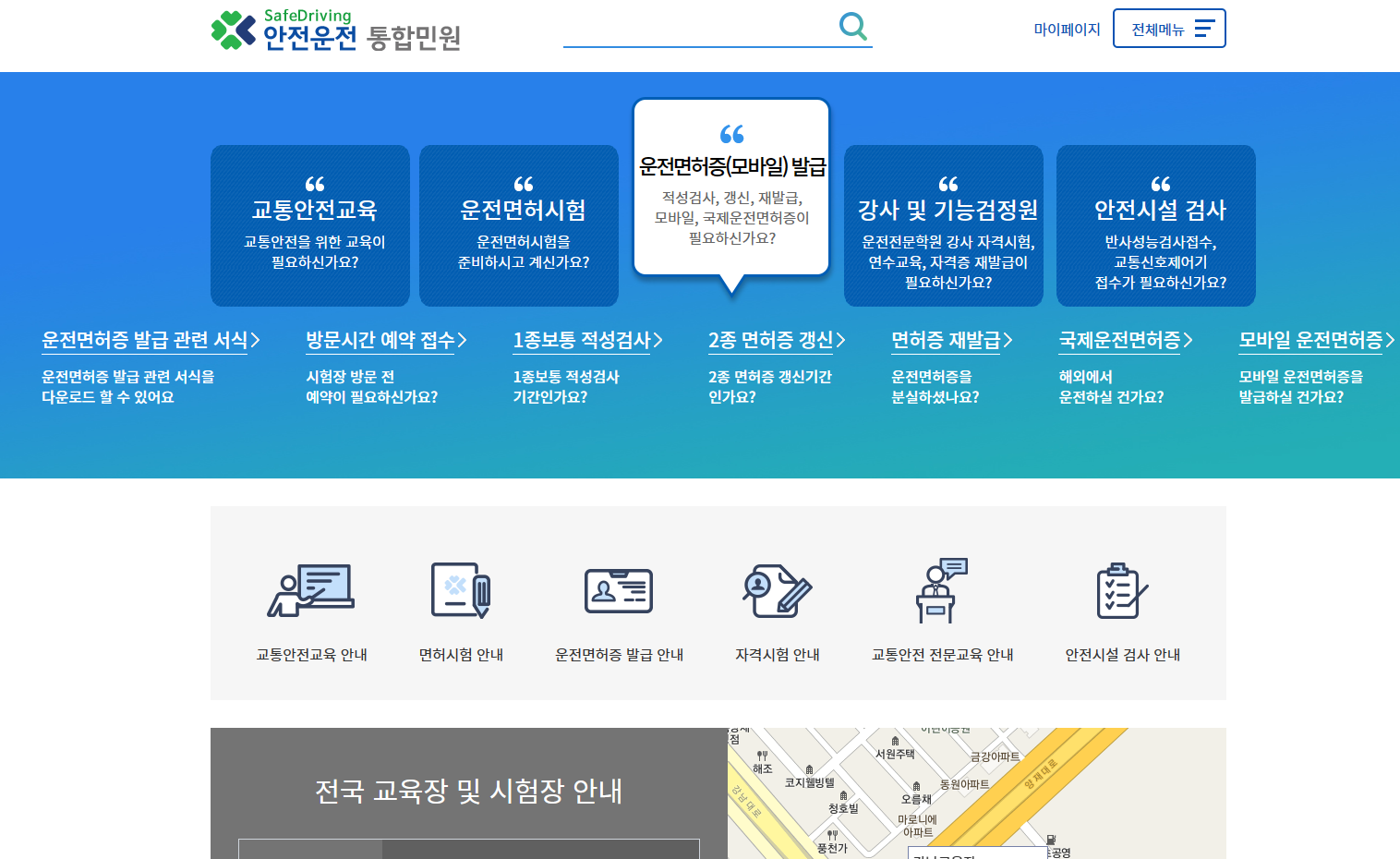Open 방문시간 예약 접수 link
This screenshot has height=859, width=1400.
click(380, 340)
